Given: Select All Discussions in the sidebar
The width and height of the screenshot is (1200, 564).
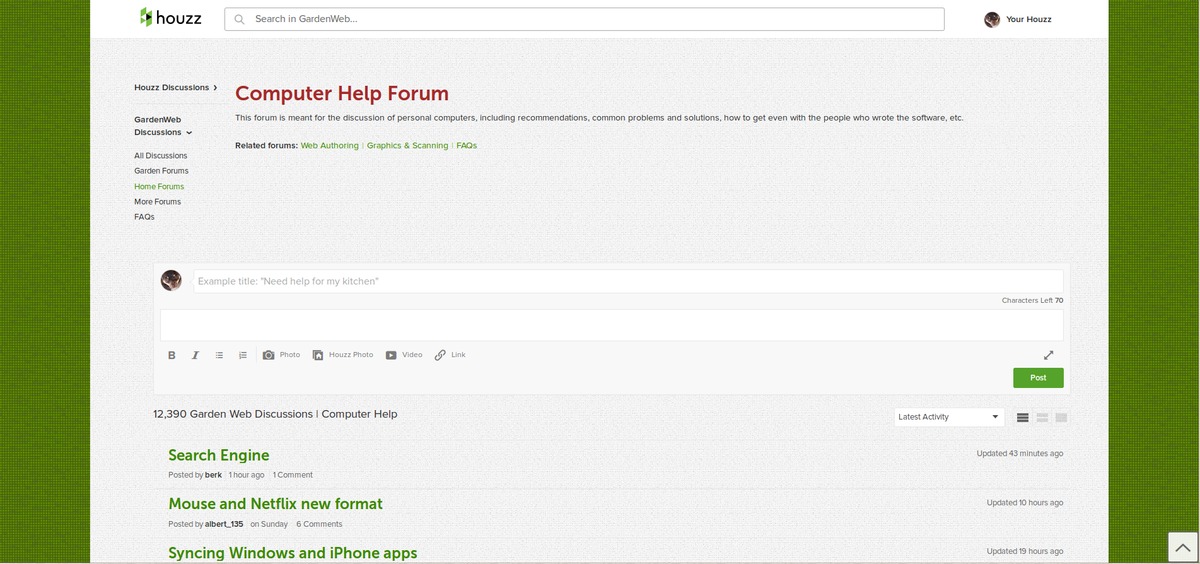Looking at the screenshot, I should point(161,156).
